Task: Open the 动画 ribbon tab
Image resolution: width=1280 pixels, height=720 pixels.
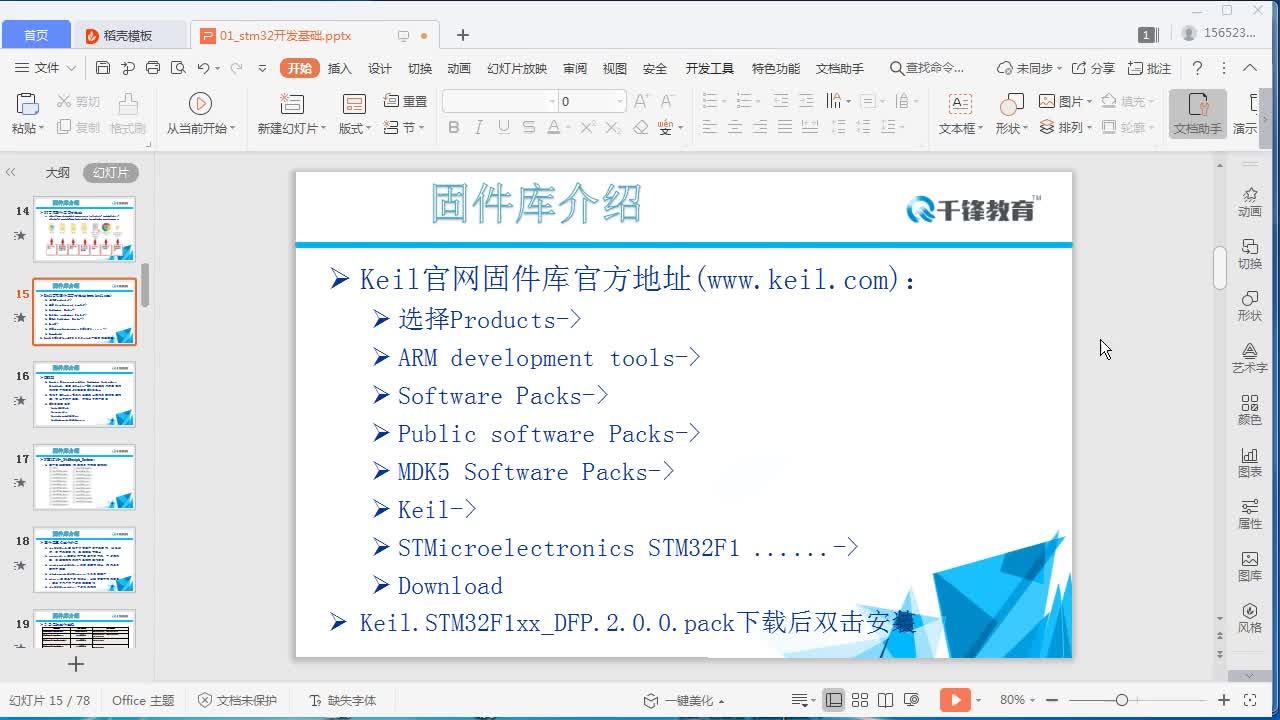Action: tap(459, 68)
